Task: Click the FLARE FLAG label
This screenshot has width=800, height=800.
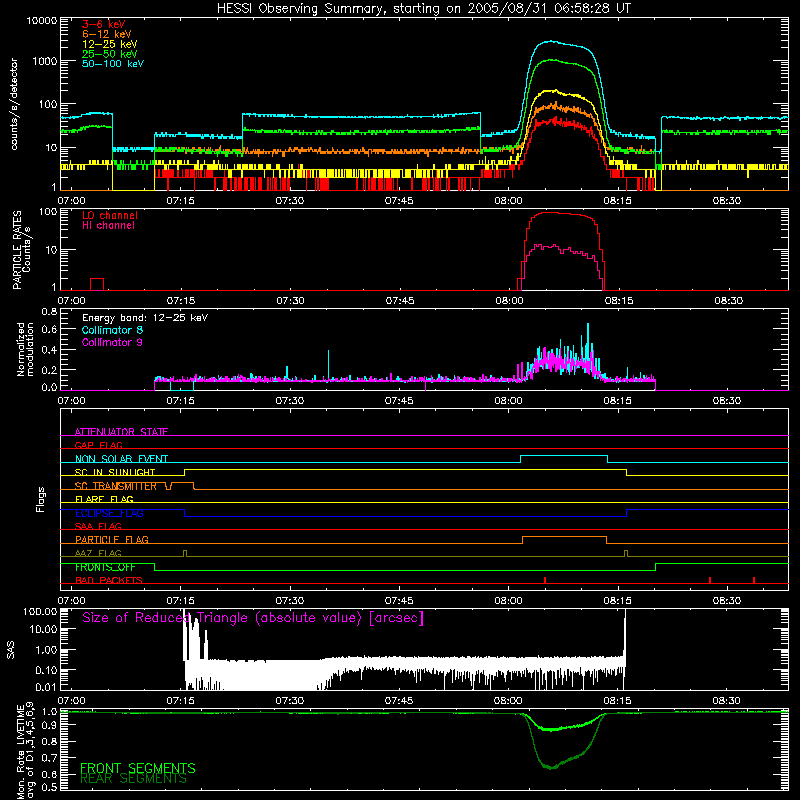Action: (104, 499)
